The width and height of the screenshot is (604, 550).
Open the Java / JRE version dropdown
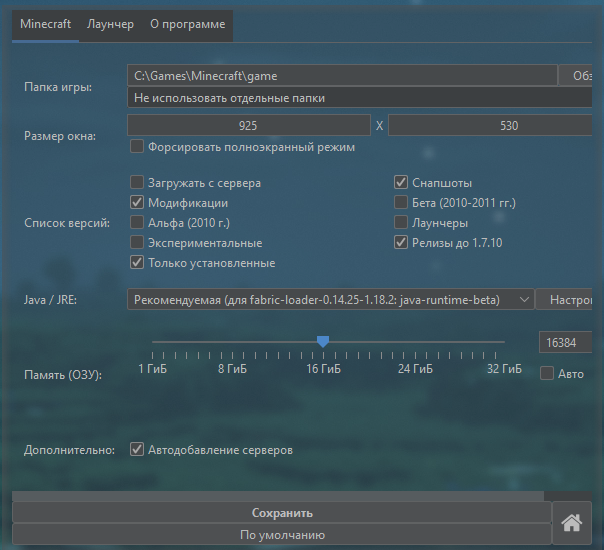(331, 299)
